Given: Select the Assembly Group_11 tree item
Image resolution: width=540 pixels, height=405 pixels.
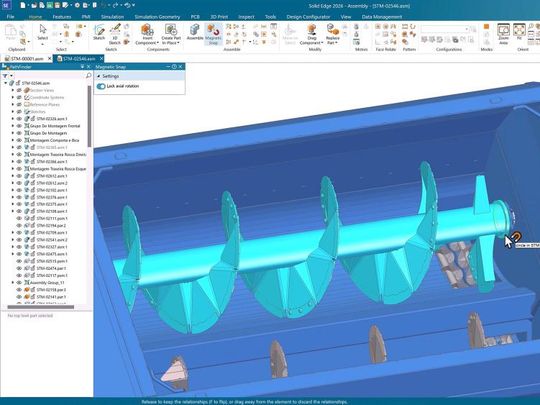Looking at the screenshot, I should [x=47, y=282].
